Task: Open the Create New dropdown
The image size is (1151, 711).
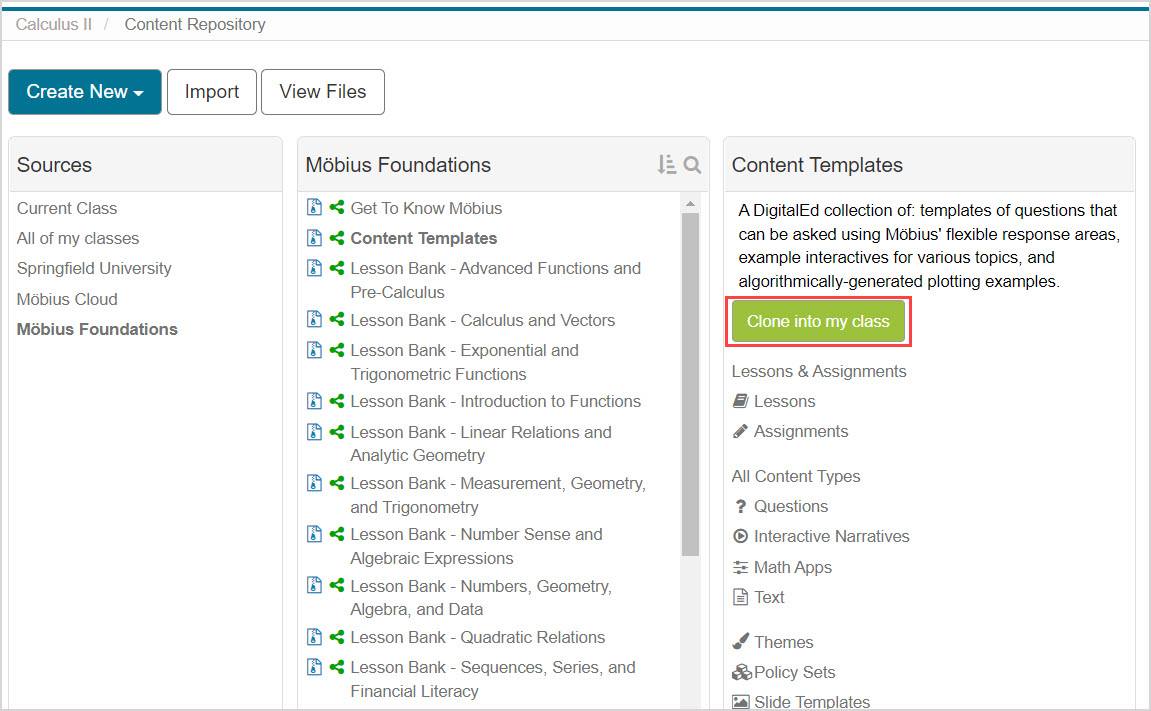Action: [x=85, y=92]
